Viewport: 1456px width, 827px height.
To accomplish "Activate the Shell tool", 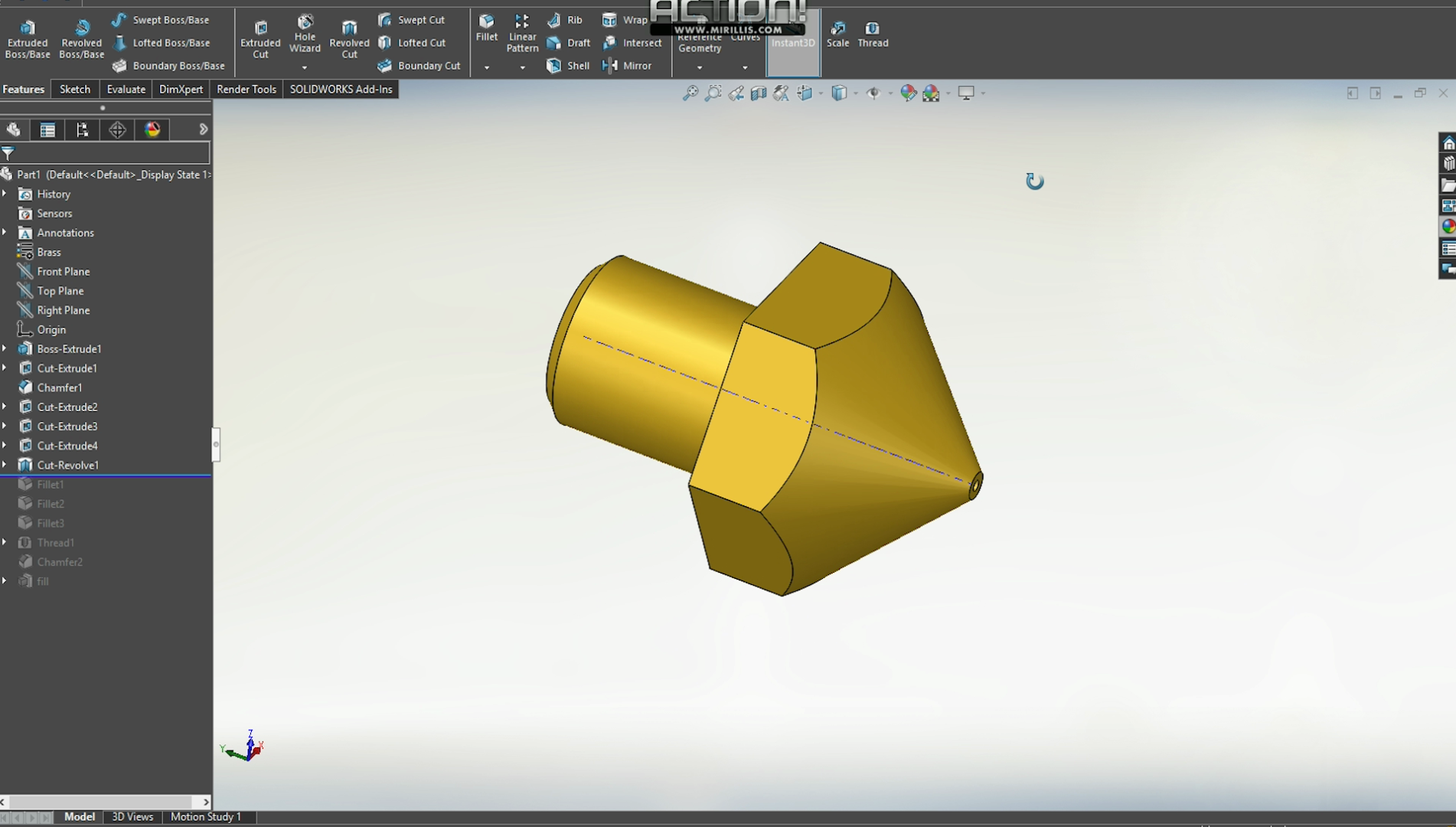I will point(568,66).
